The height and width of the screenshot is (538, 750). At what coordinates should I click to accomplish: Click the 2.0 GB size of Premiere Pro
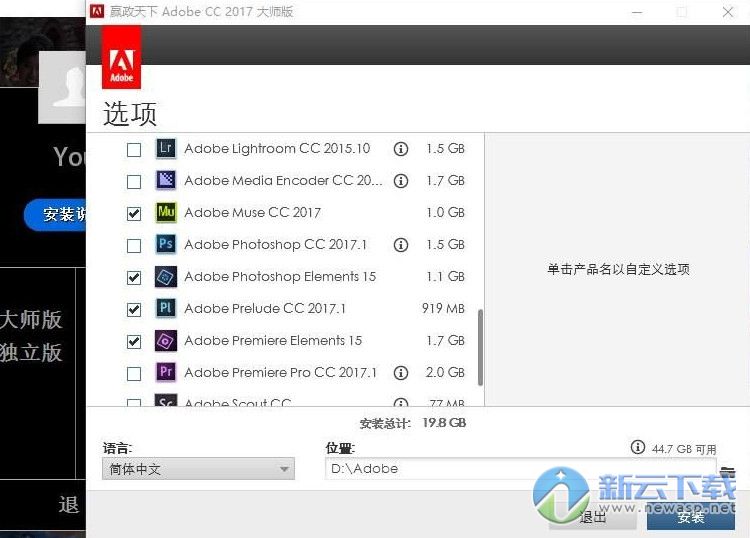point(445,372)
